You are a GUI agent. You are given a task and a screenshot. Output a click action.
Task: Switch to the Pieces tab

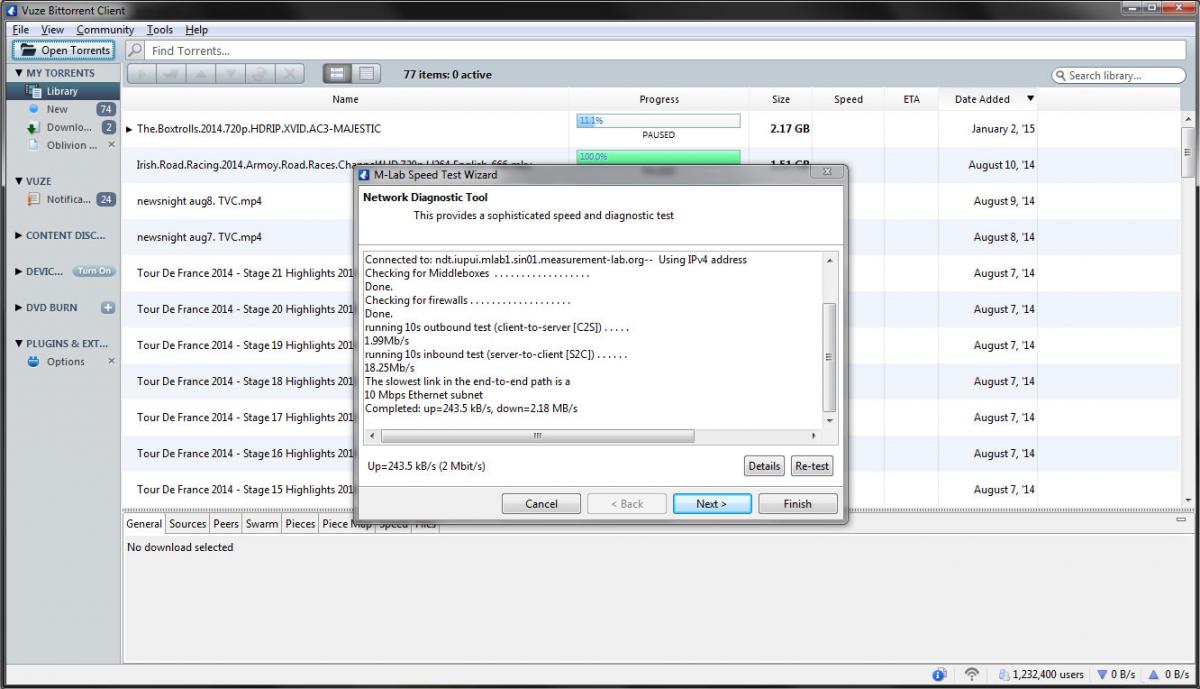click(300, 523)
